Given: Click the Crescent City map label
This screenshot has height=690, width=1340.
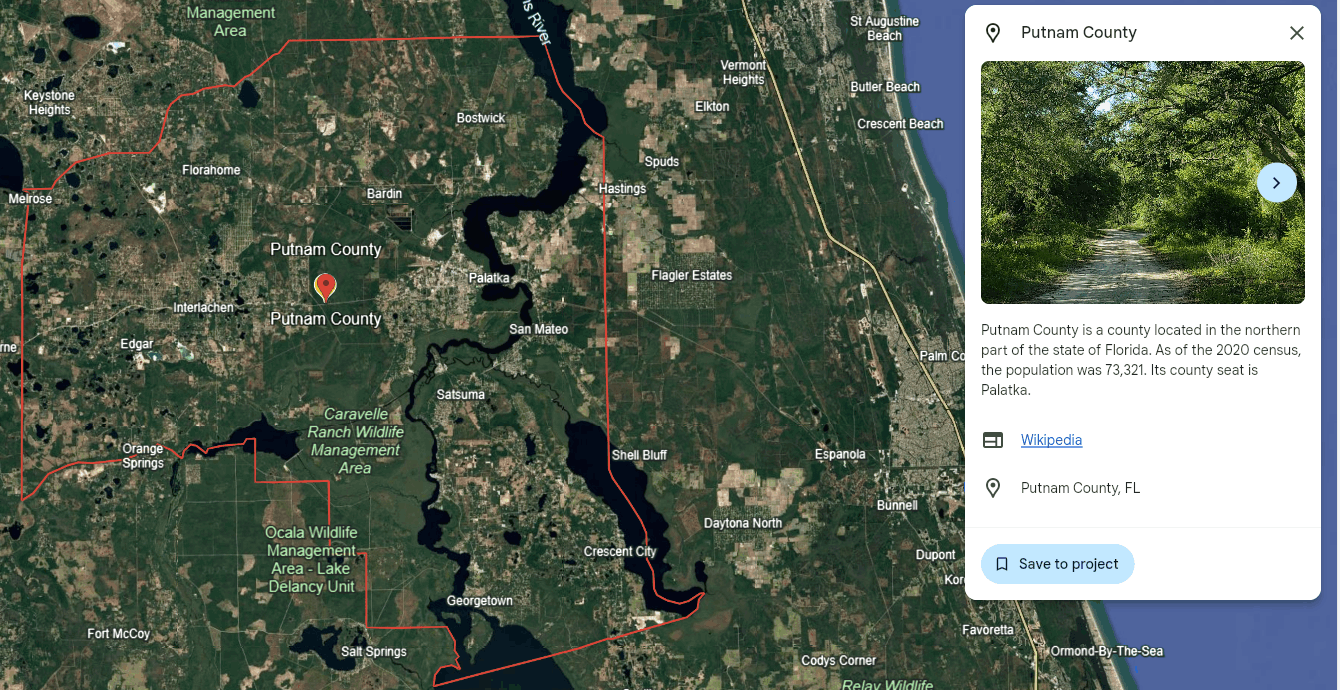Looking at the screenshot, I should [620, 551].
